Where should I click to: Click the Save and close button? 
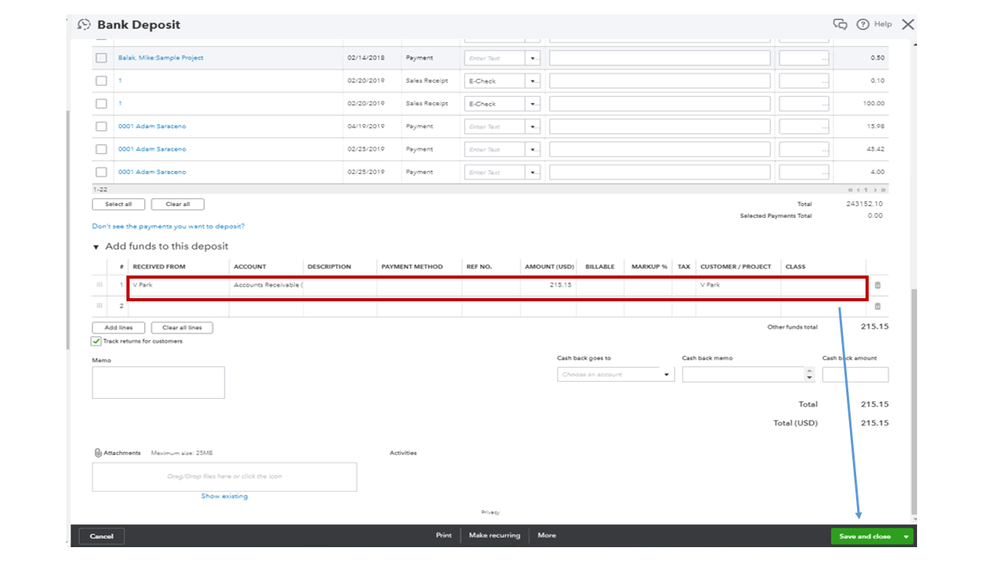pyautogui.click(x=865, y=537)
